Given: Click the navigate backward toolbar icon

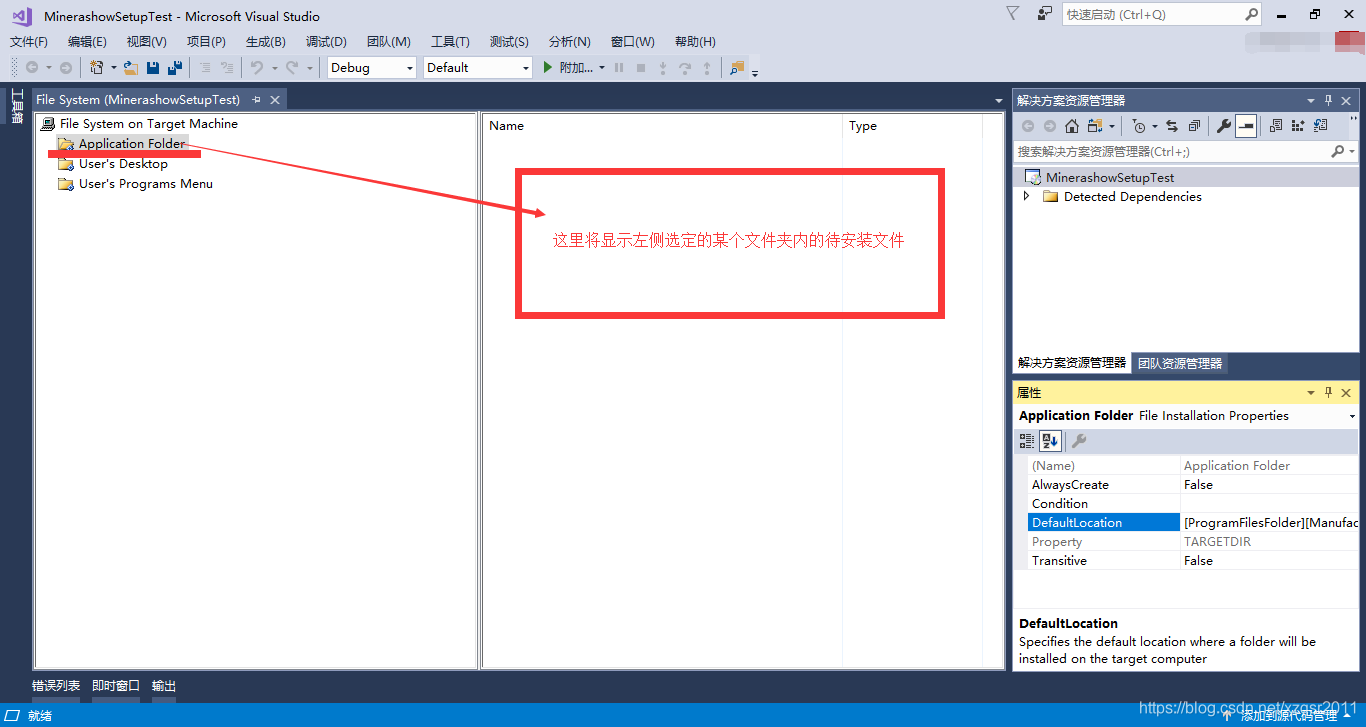Looking at the screenshot, I should click(32, 68).
